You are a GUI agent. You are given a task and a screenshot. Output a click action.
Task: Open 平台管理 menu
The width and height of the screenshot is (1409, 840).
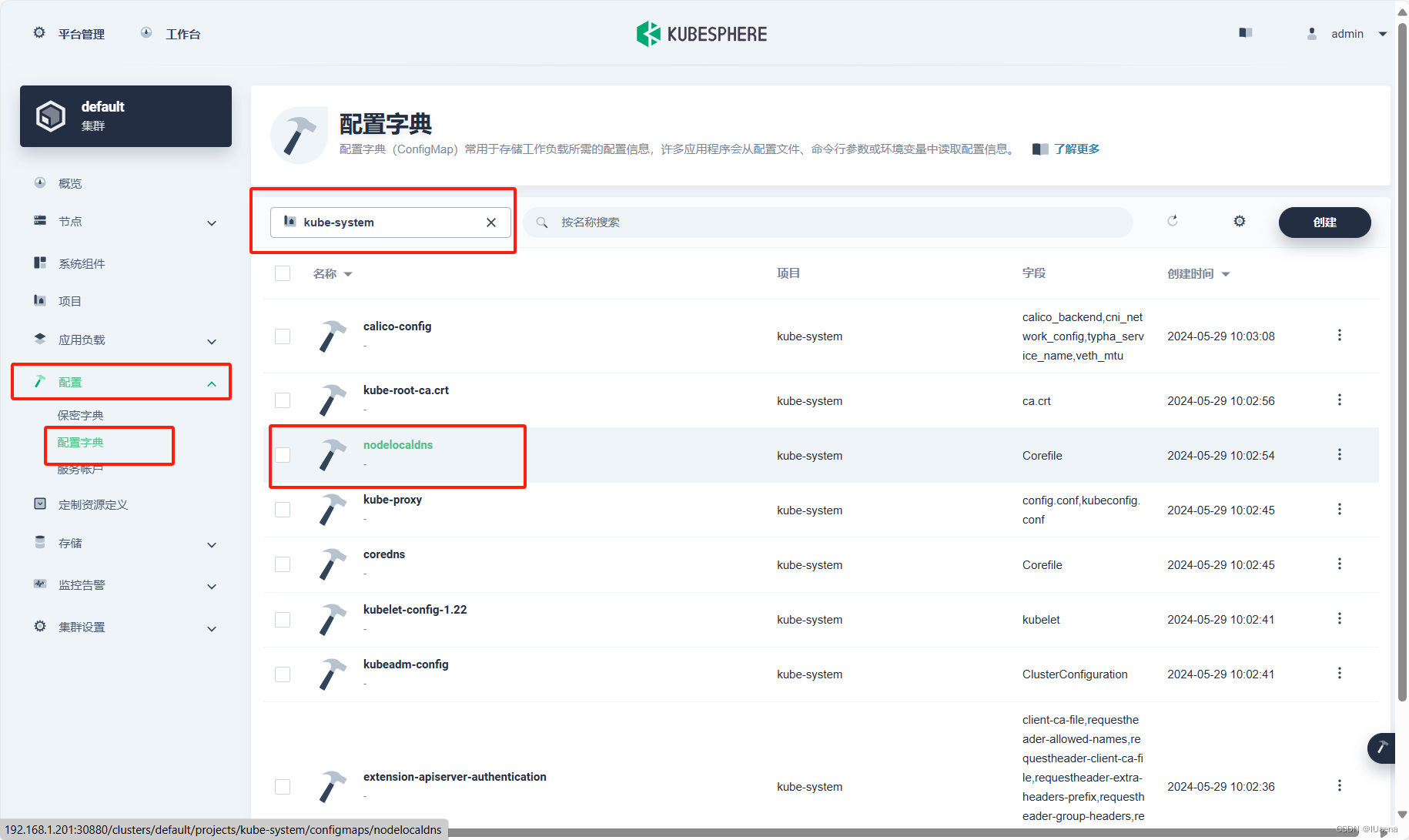81,34
